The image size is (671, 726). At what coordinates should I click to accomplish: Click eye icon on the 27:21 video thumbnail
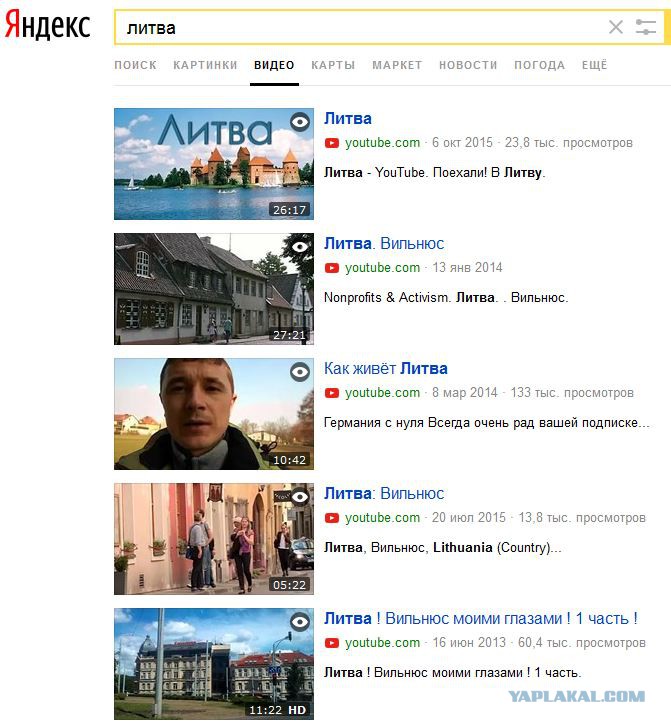click(x=300, y=247)
